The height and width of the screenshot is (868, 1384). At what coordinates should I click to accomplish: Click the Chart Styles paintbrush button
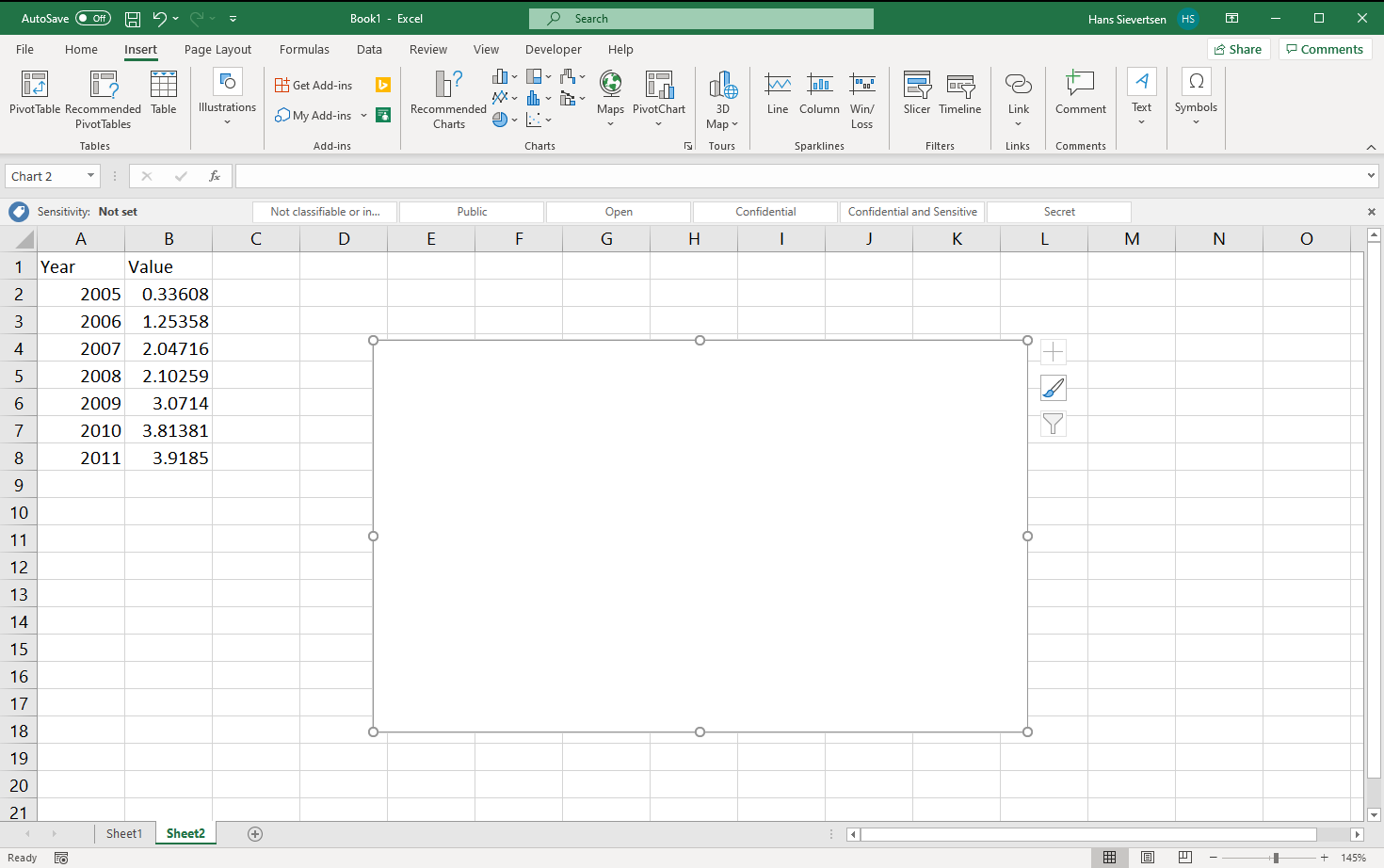click(1053, 388)
